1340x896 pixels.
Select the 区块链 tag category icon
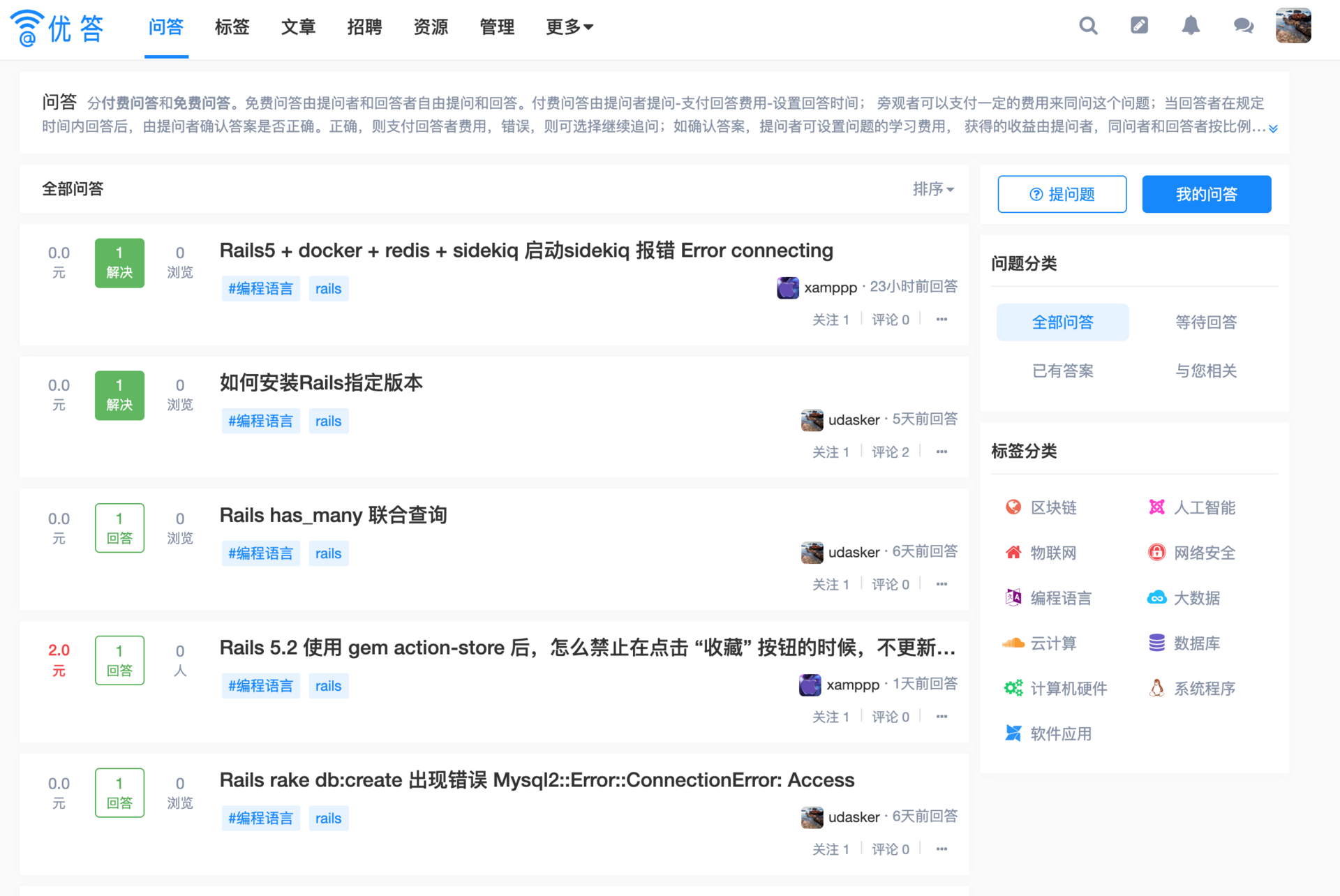tap(1013, 507)
